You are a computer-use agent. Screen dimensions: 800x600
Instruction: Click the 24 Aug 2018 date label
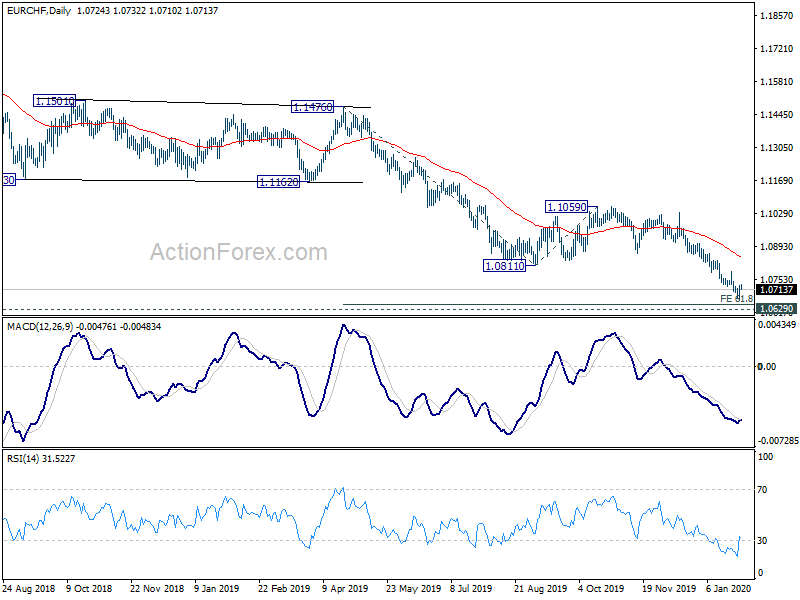click(x=29, y=588)
